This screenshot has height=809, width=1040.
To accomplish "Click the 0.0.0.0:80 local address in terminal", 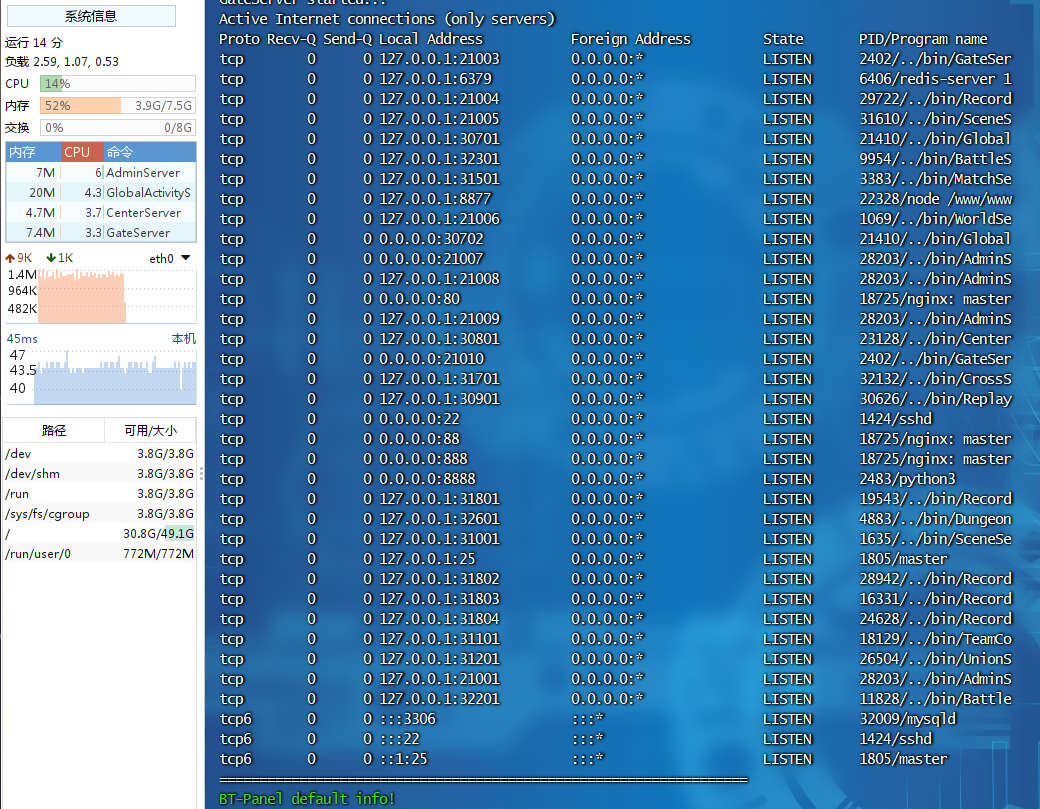I will [x=419, y=298].
